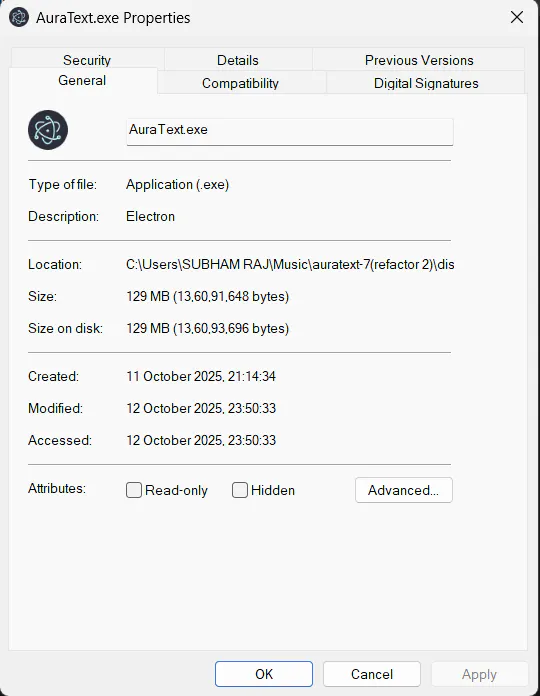Open the Details tab
The width and height of the screenshot is (540, 696).
click(238, 60)
